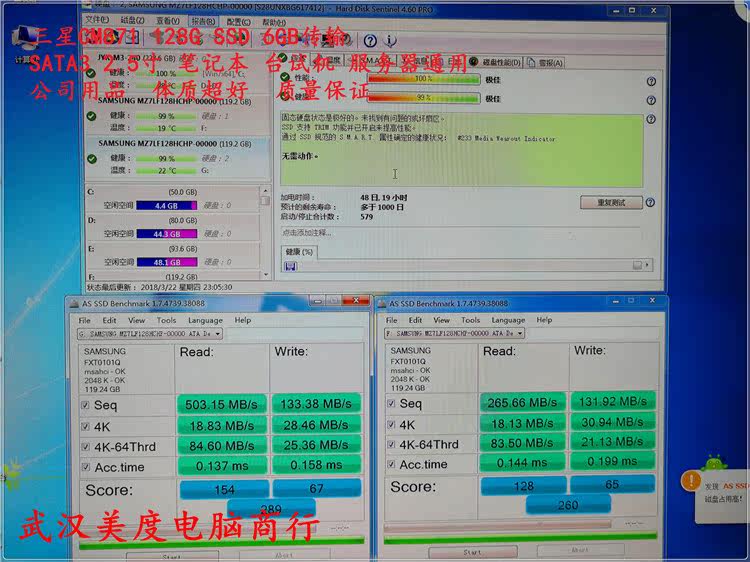
Task: Click the info toolbar icon beside help
Action: [x=390, y=41]
